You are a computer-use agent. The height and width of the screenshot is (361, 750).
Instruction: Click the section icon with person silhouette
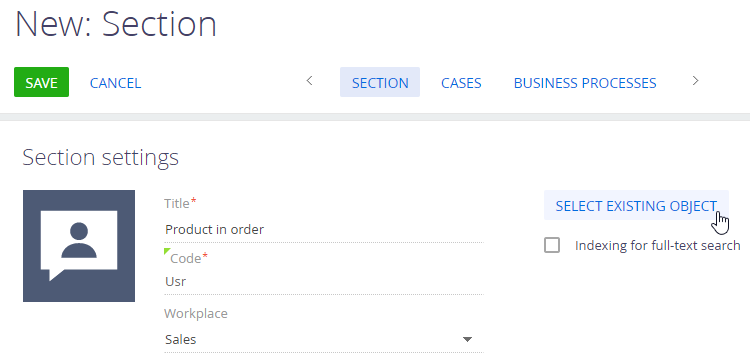point(79,246)
